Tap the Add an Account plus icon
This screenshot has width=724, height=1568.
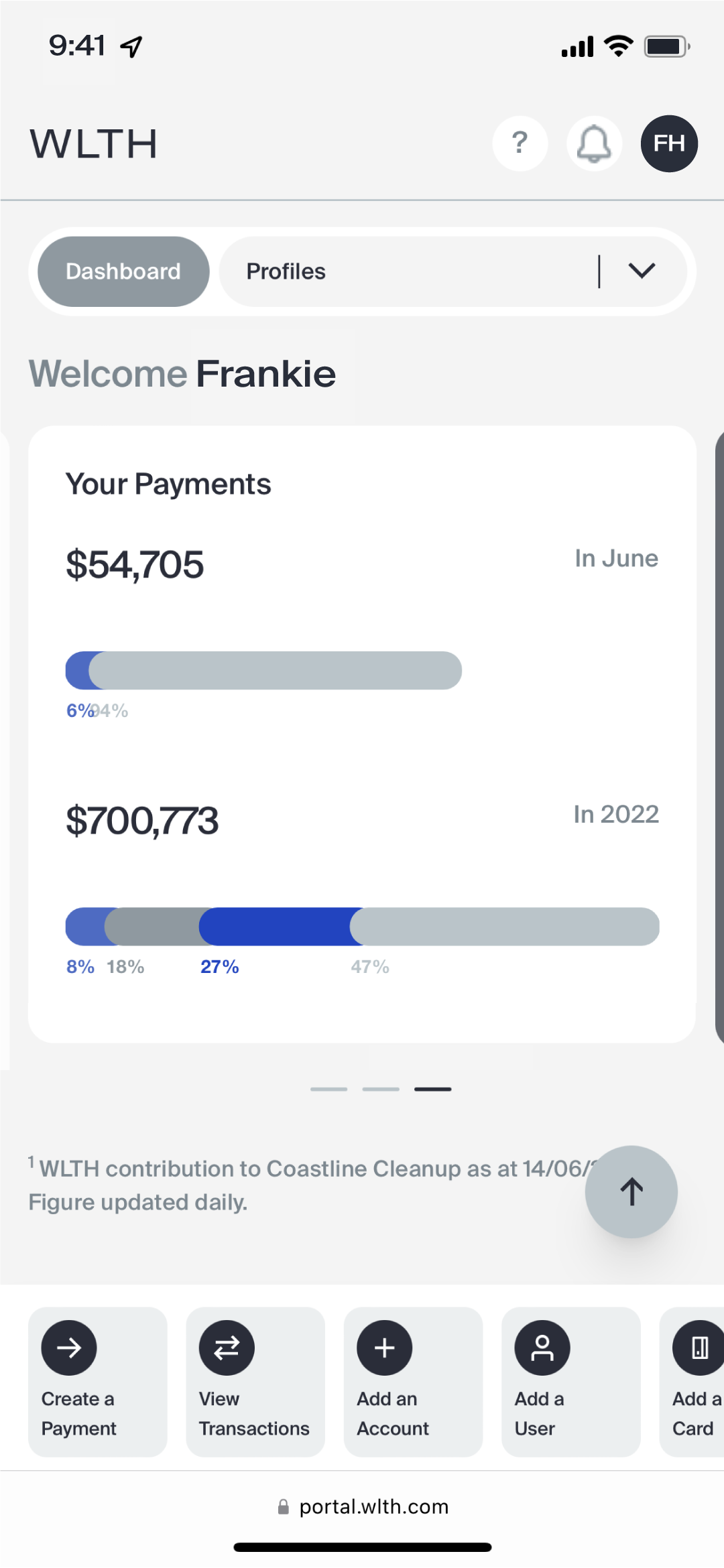pyautogui.click(x=385, y=1348)
